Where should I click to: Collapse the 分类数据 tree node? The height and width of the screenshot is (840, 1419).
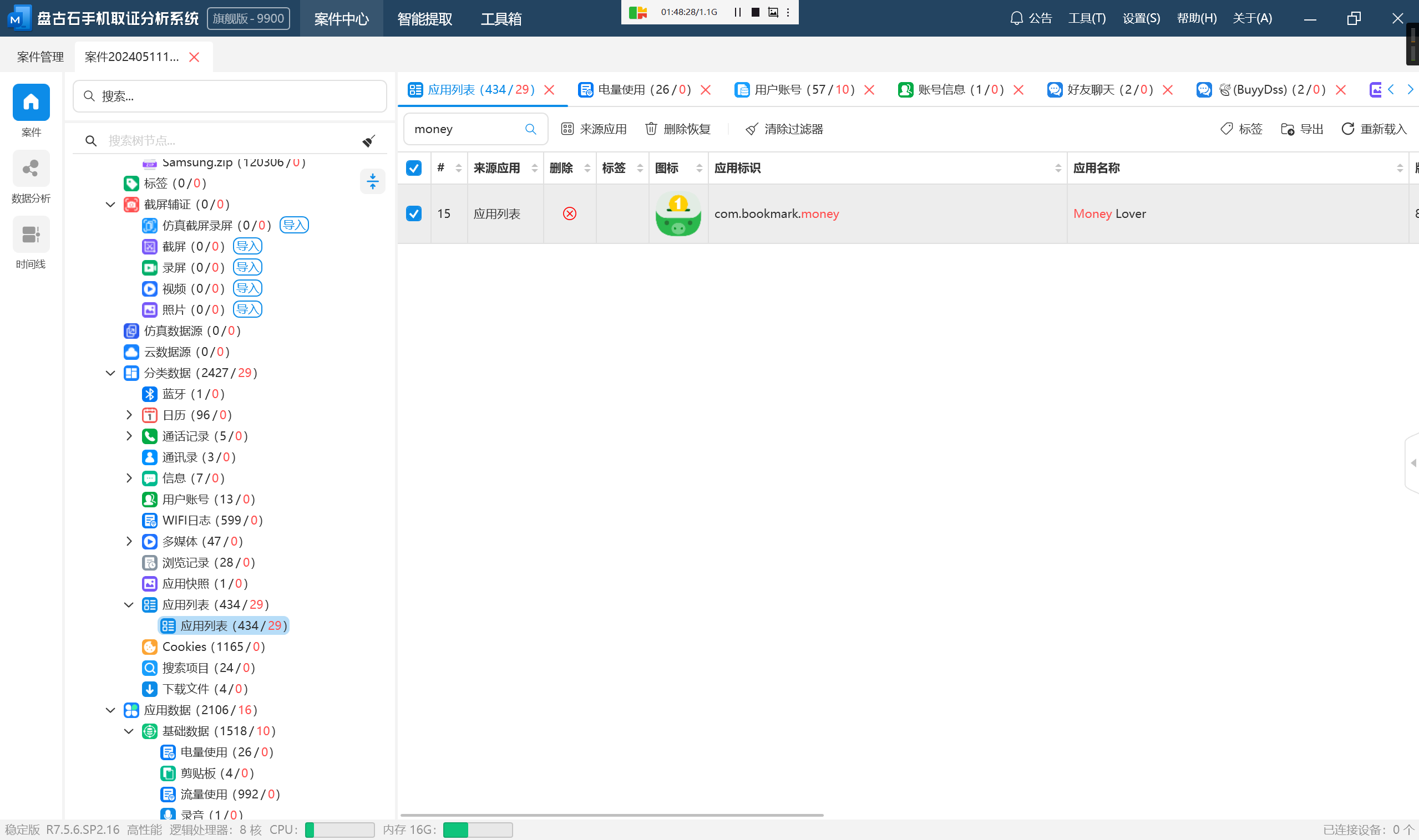[110, 373]
